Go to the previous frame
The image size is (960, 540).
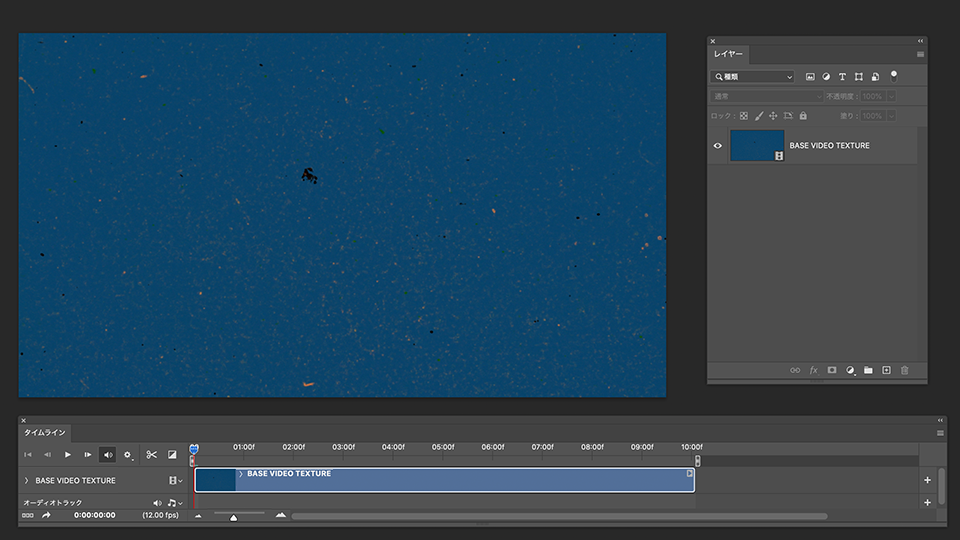[47, 455]
